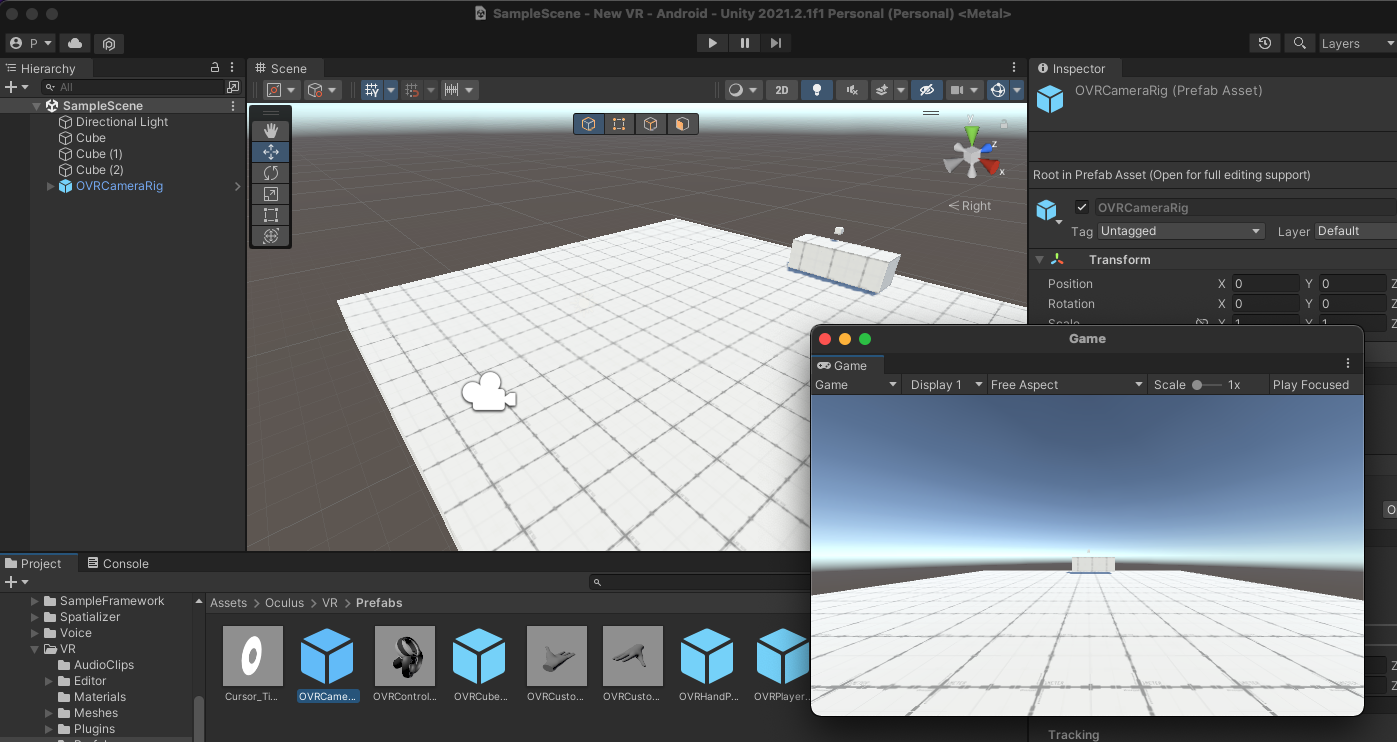Toggle Scene audio mute icon
Screen dimensions: 1397x742
(851, 90)
